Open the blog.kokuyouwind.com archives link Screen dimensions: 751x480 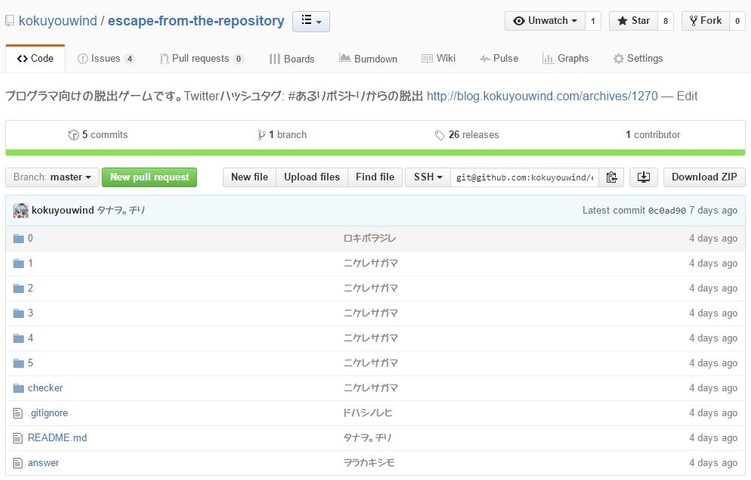pos(542,96)
